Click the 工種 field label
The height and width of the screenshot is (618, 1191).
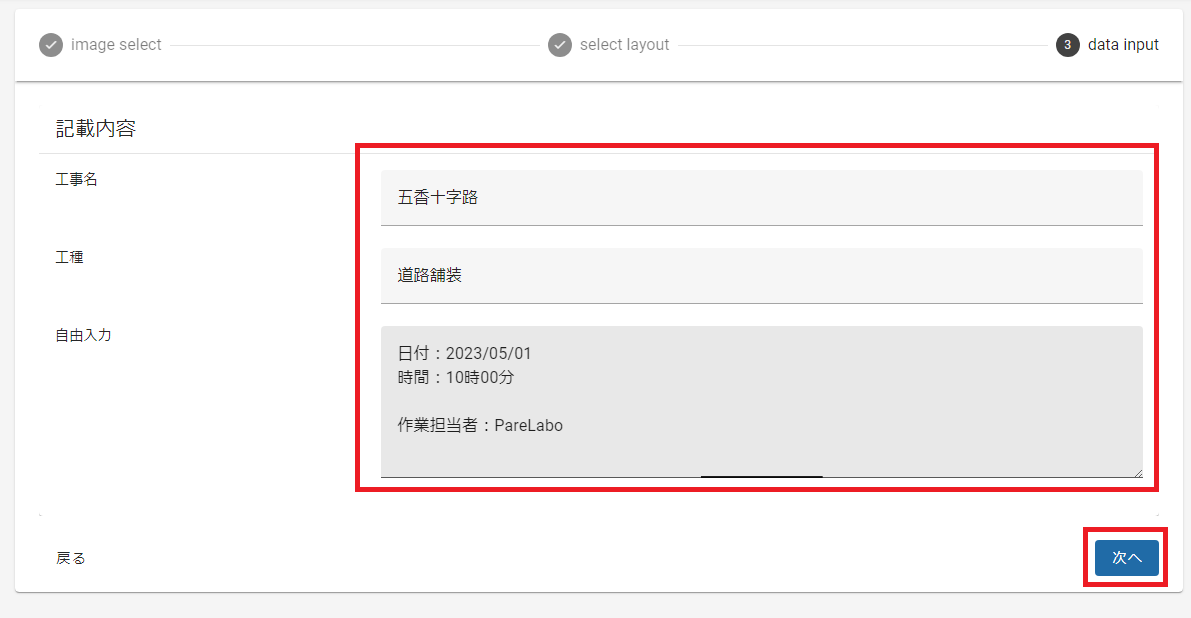69,257
